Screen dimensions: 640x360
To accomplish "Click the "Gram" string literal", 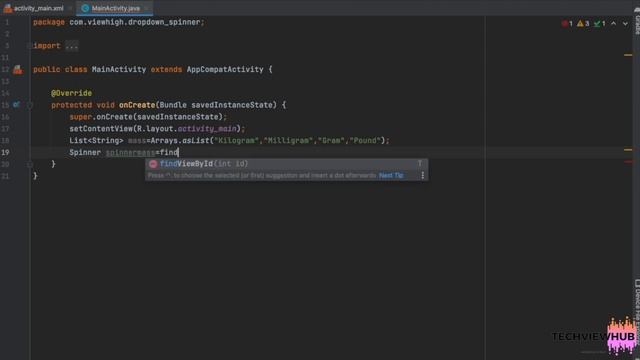I will pos(331,140).
